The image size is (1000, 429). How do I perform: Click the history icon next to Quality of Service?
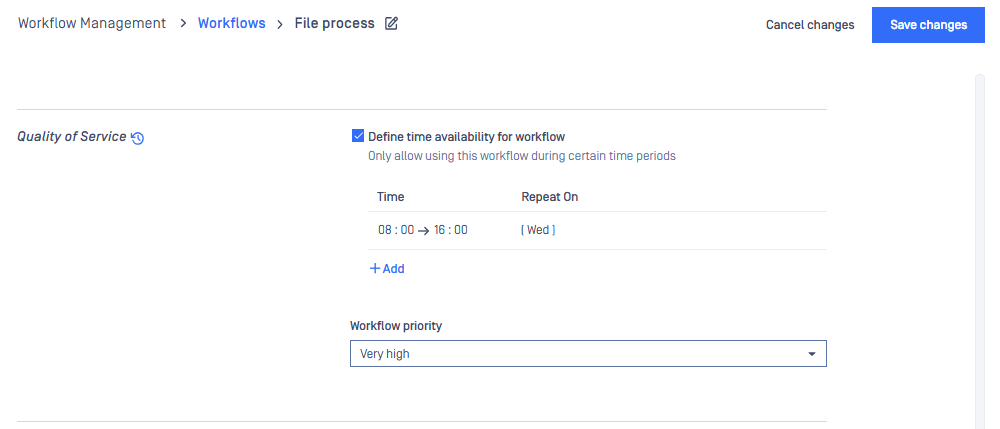coord(137,138)
